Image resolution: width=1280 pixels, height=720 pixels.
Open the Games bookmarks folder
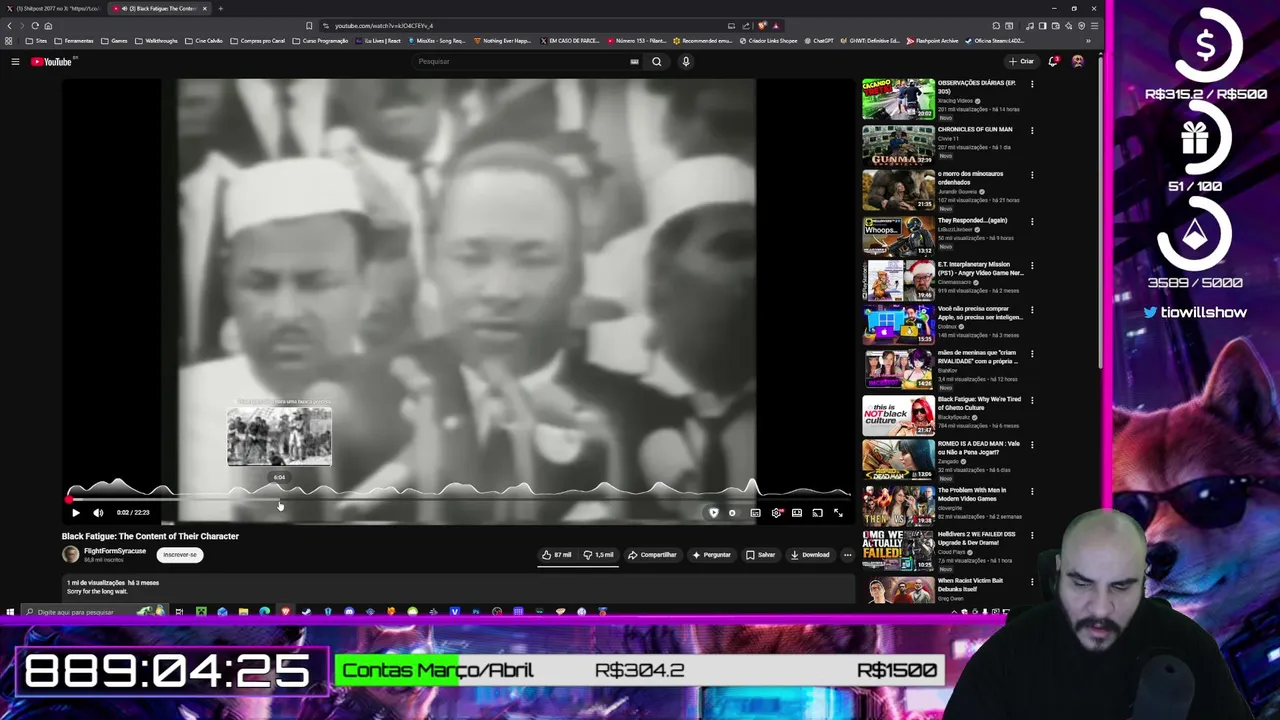115,41
